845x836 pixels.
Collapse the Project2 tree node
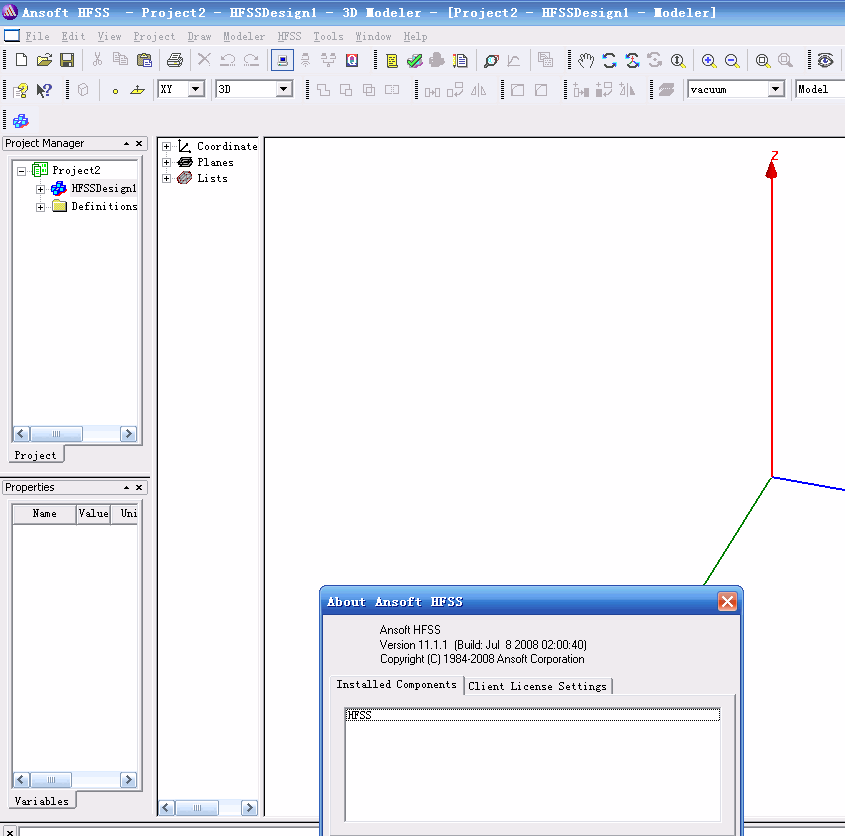point(21,171)
